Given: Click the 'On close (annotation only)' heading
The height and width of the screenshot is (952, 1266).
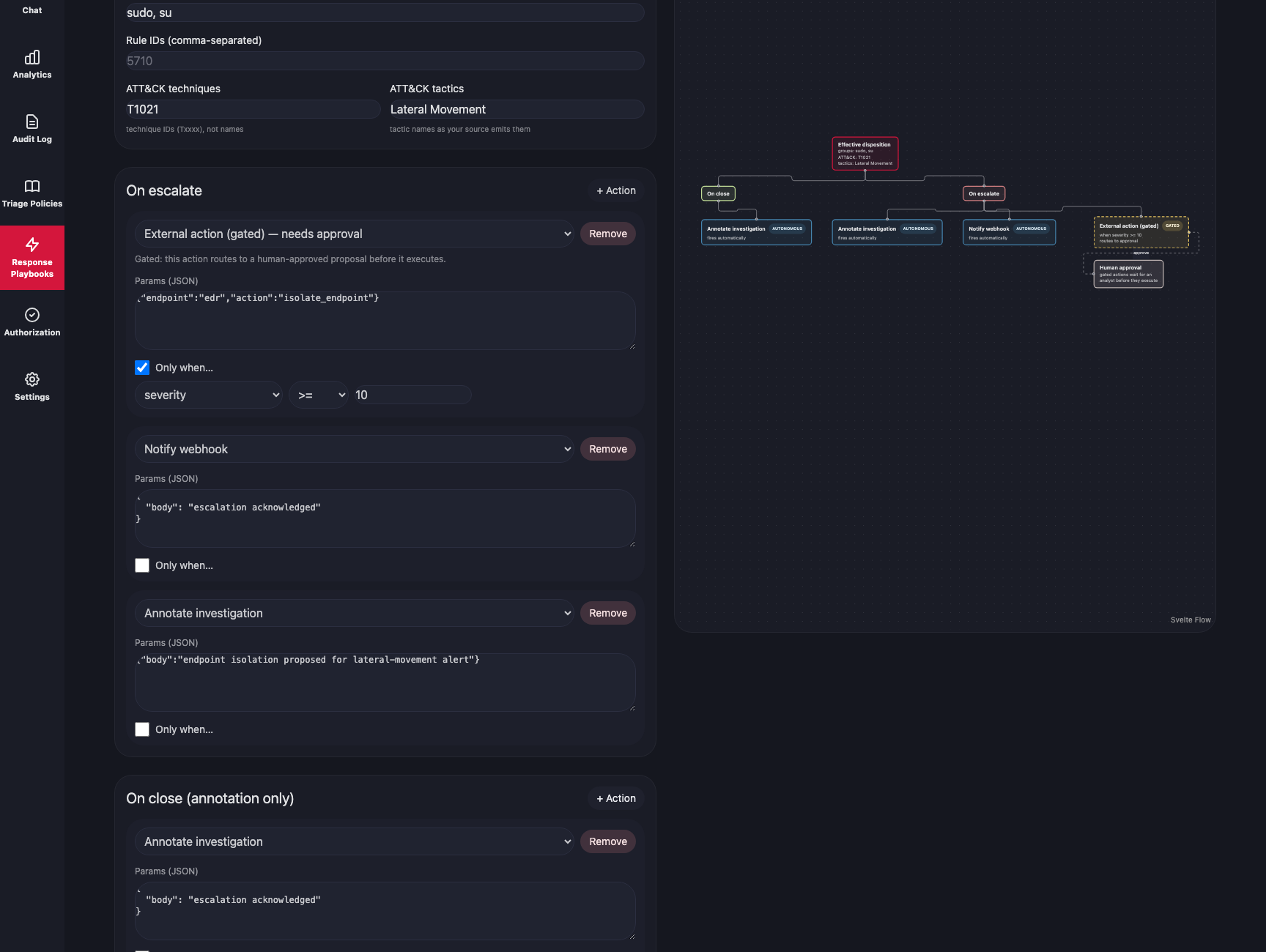Looking at the screenshot, I should [x=210, y=798].
